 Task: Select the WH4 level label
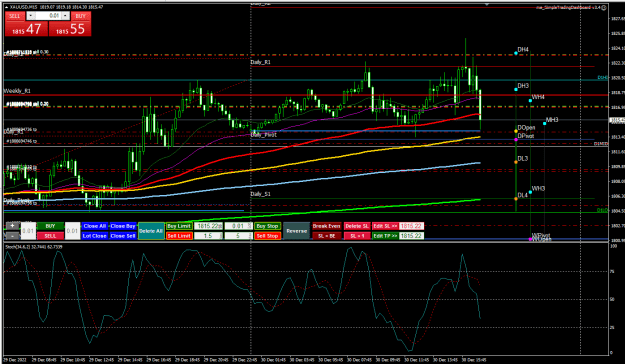click(538, 97)
